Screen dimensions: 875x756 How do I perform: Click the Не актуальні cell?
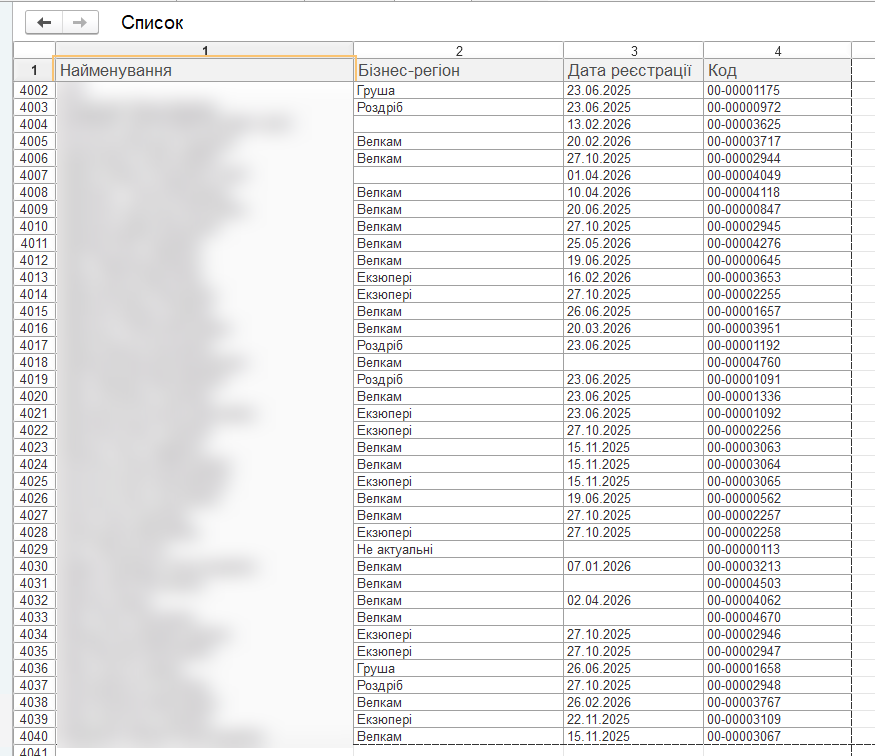point(459,550)
